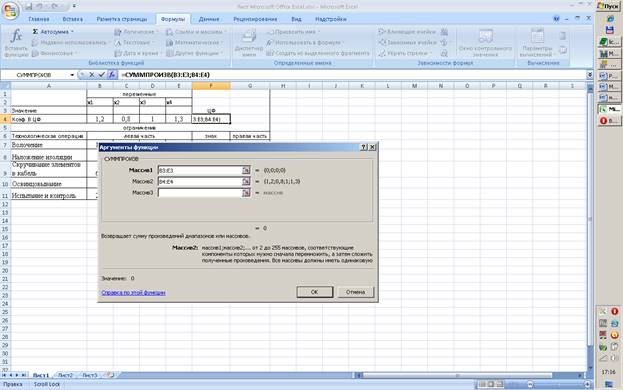The width and height of the screenshot is (623, 390).
Task: Click Отмена in function arguments dialog
Action: 356,292
